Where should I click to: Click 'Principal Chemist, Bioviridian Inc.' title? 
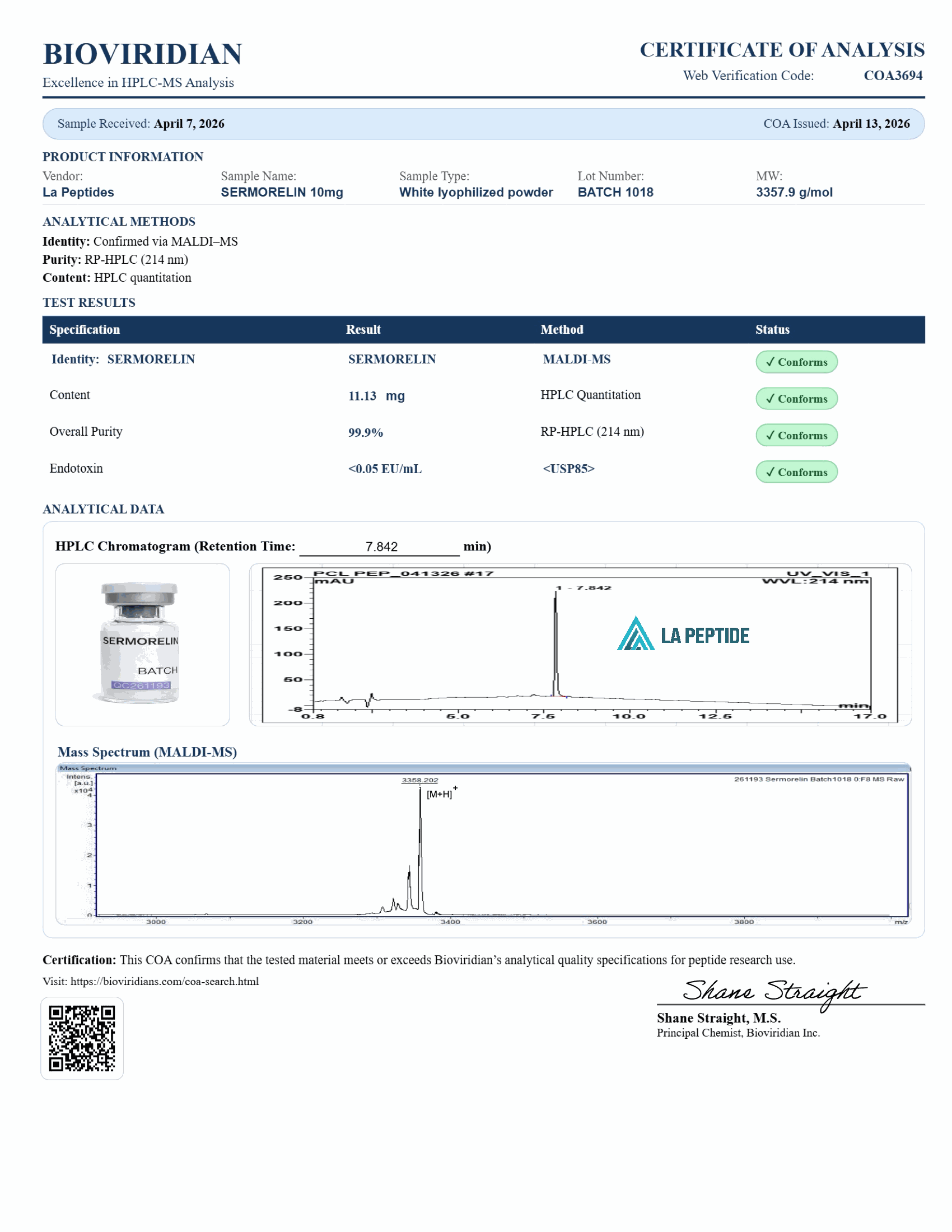[x=738, y=1032]
